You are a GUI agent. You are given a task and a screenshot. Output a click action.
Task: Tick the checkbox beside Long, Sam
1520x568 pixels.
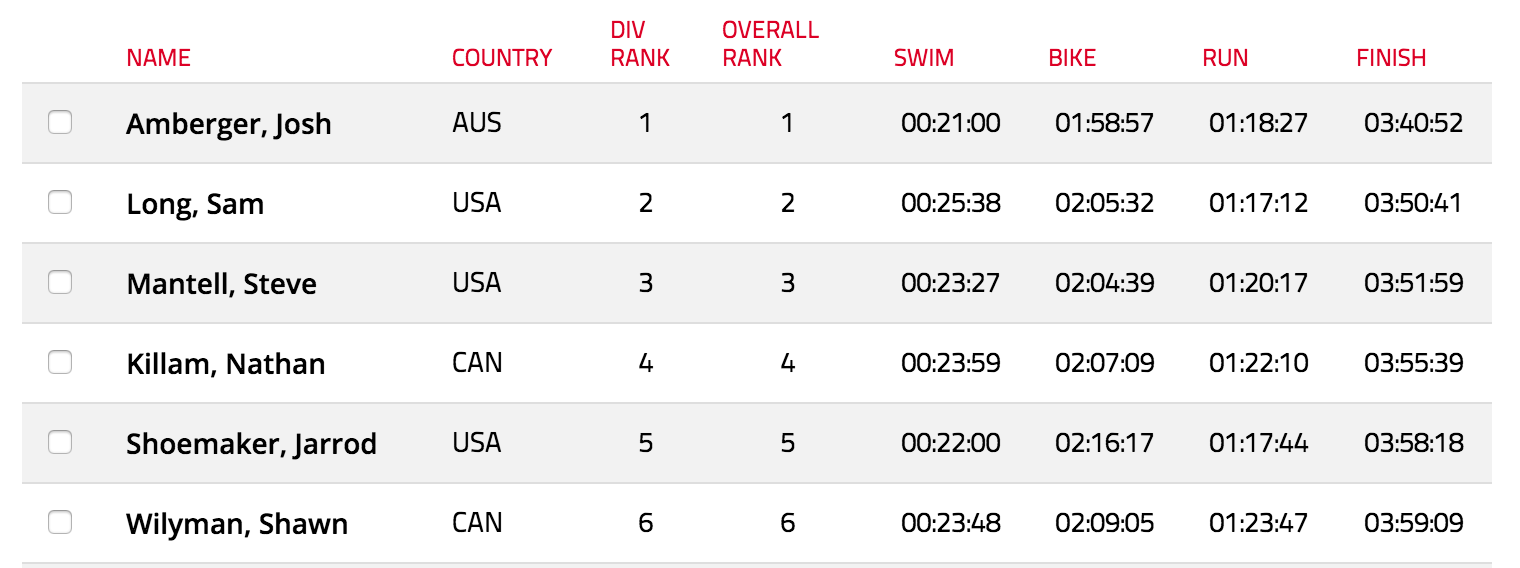(x=60, y=202)
